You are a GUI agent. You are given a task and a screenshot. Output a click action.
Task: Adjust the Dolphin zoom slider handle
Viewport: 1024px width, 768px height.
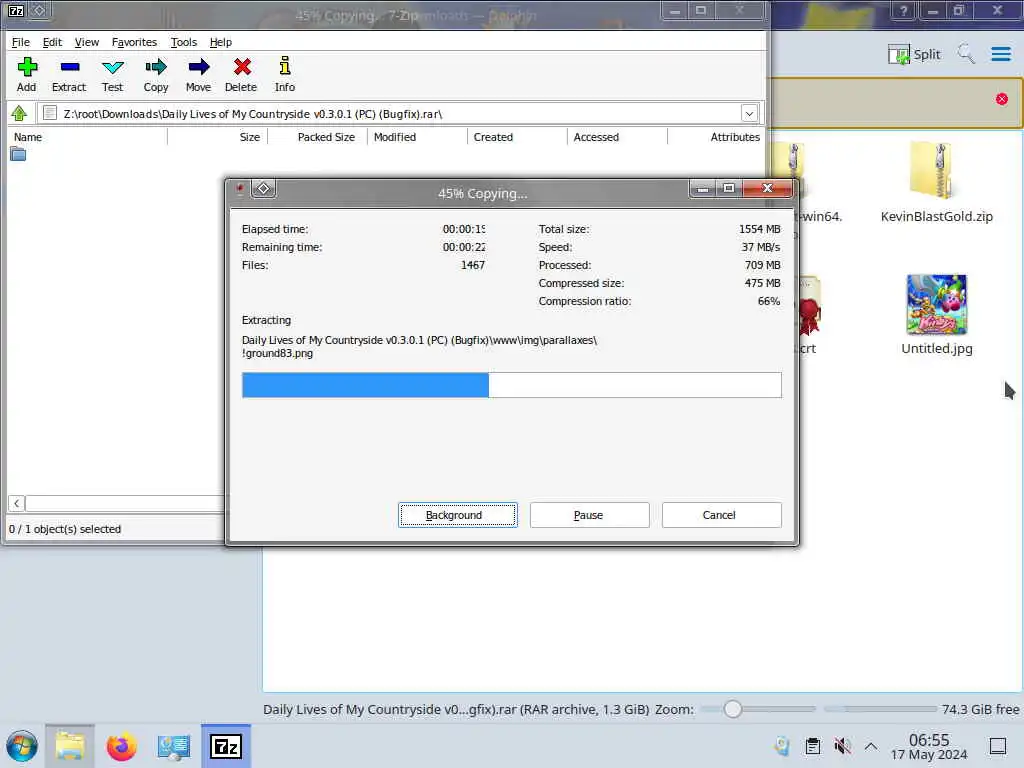coord(733,709)
